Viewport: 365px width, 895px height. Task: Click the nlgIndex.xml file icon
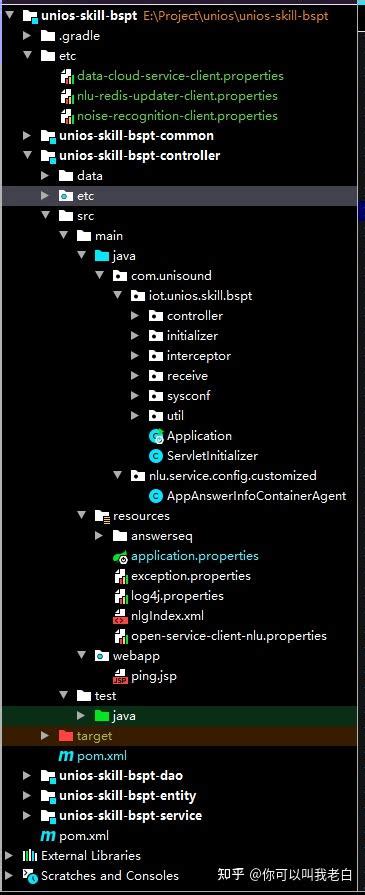pyautogui.click(x=121, y=616)
